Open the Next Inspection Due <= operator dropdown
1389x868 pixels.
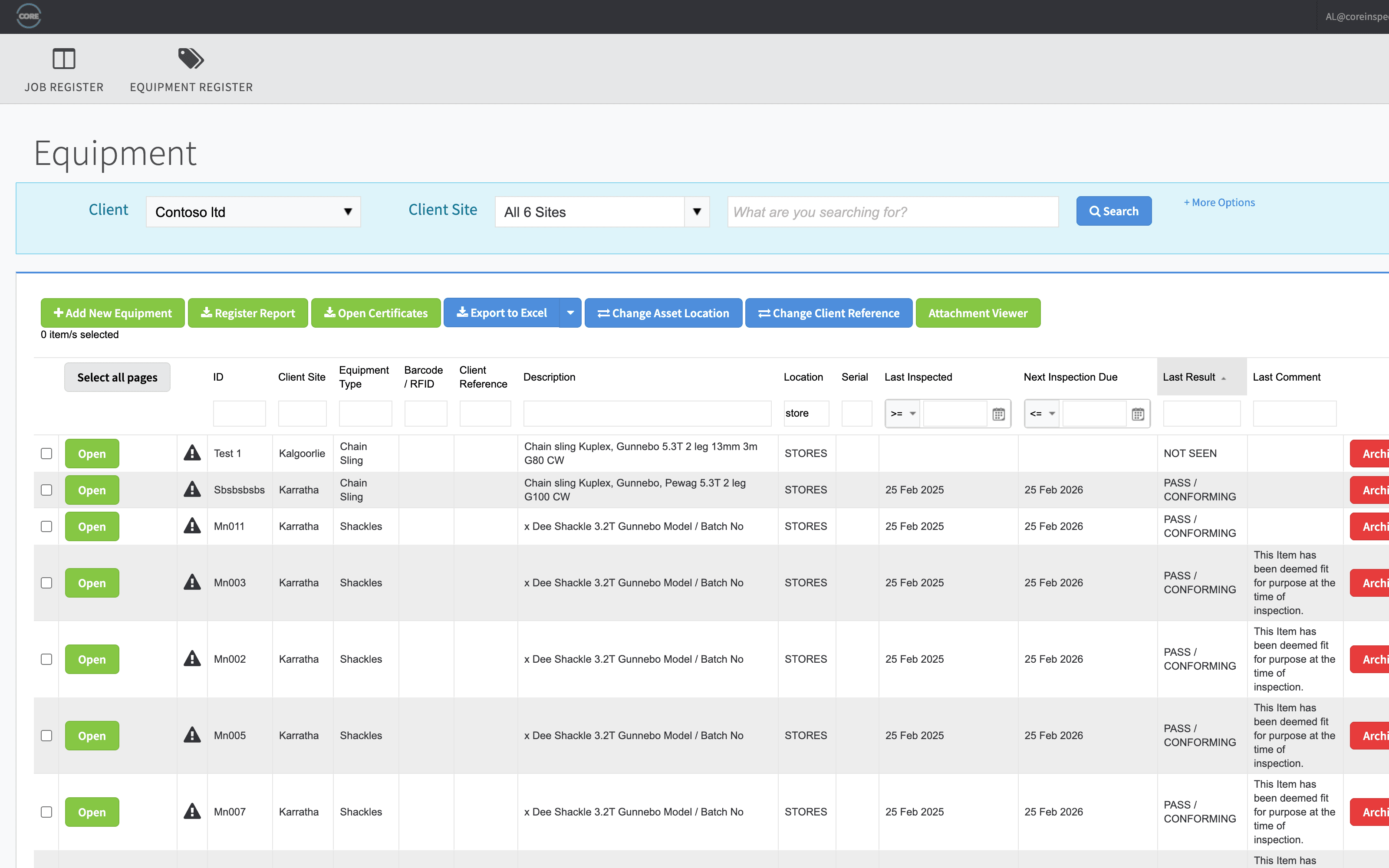click(1042, 413)
